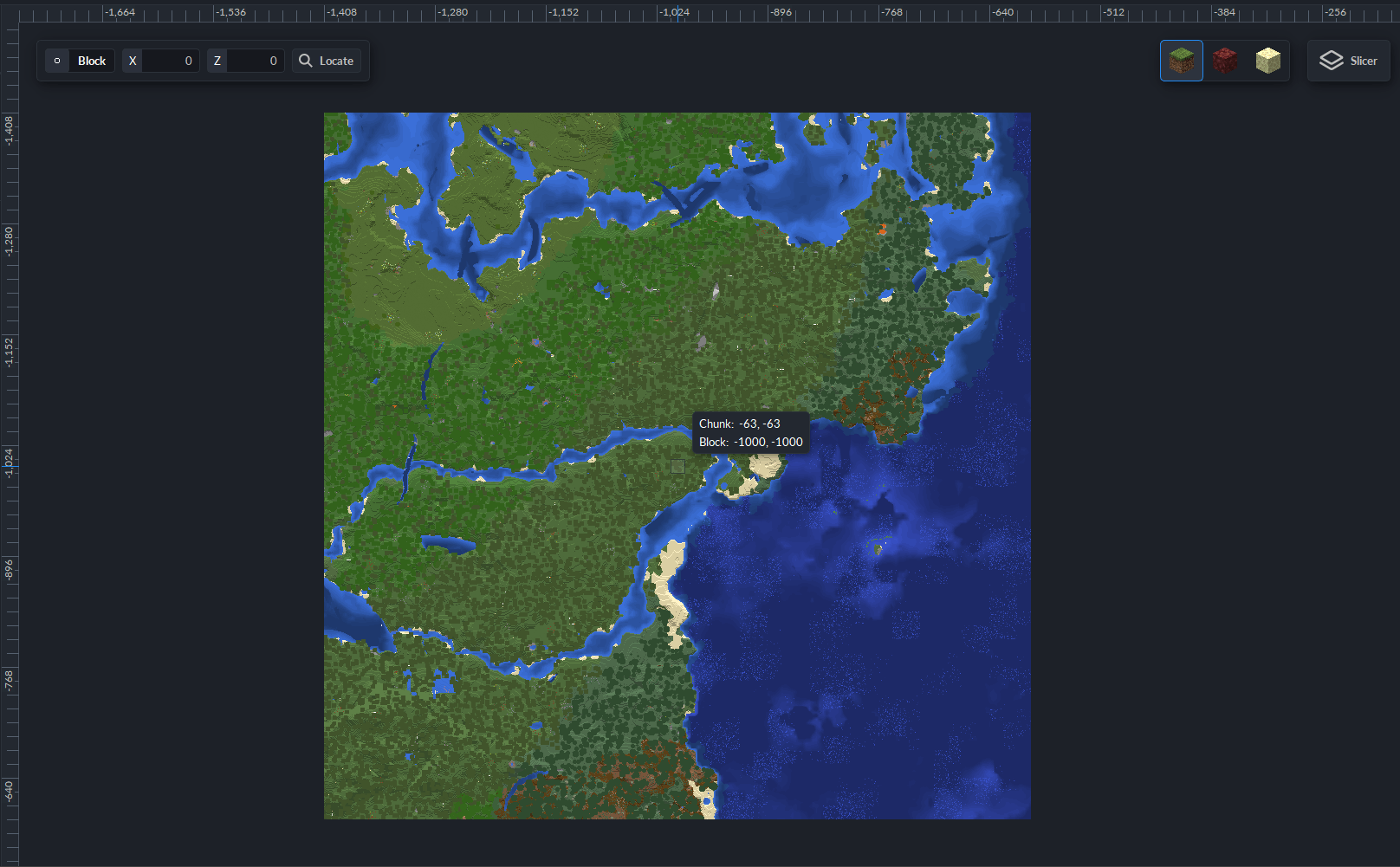Switch to the End stone dimension
1400x867 pixels.
point(1268,61)
